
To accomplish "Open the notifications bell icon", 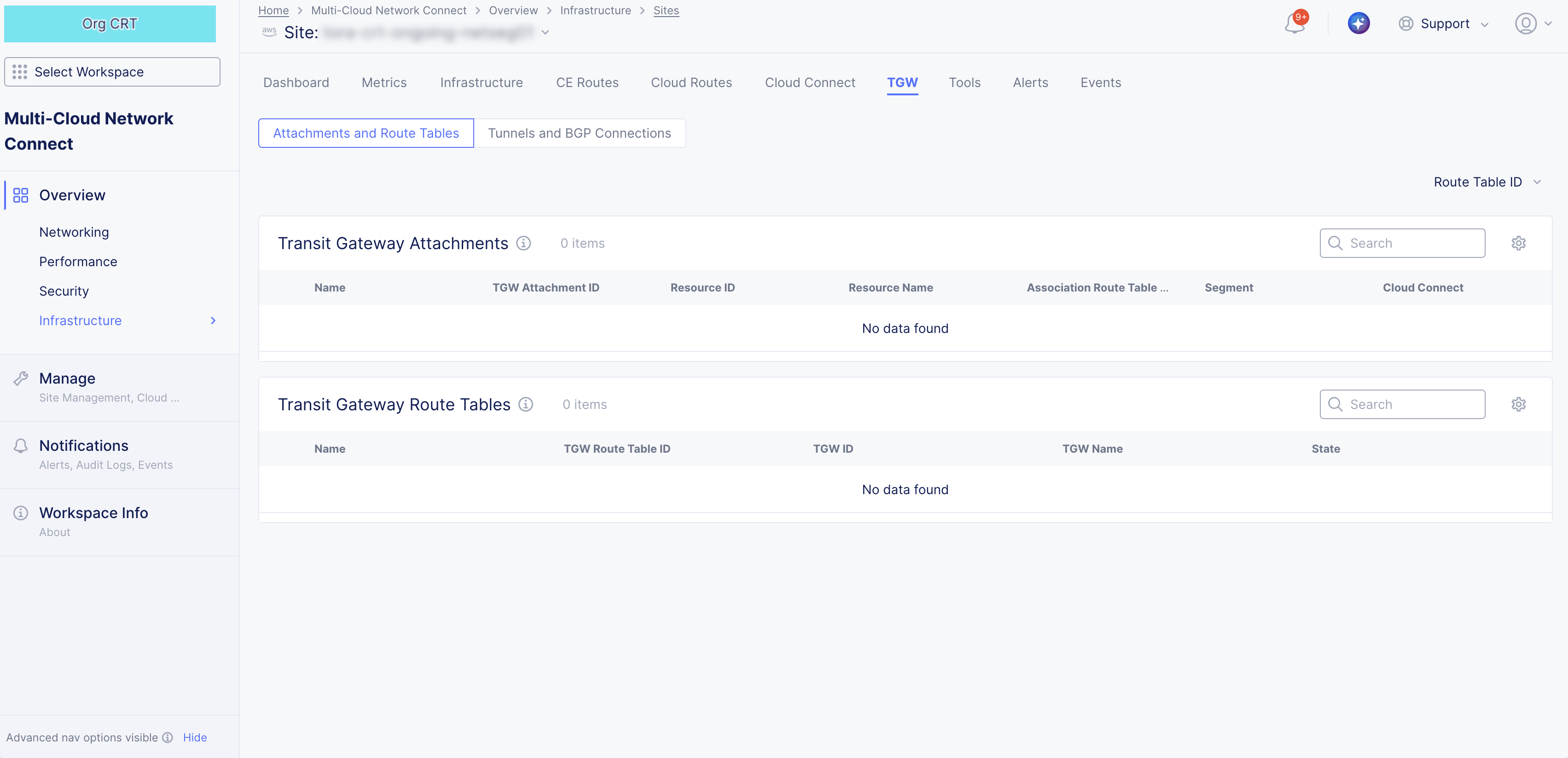I will pos(1294,24).
